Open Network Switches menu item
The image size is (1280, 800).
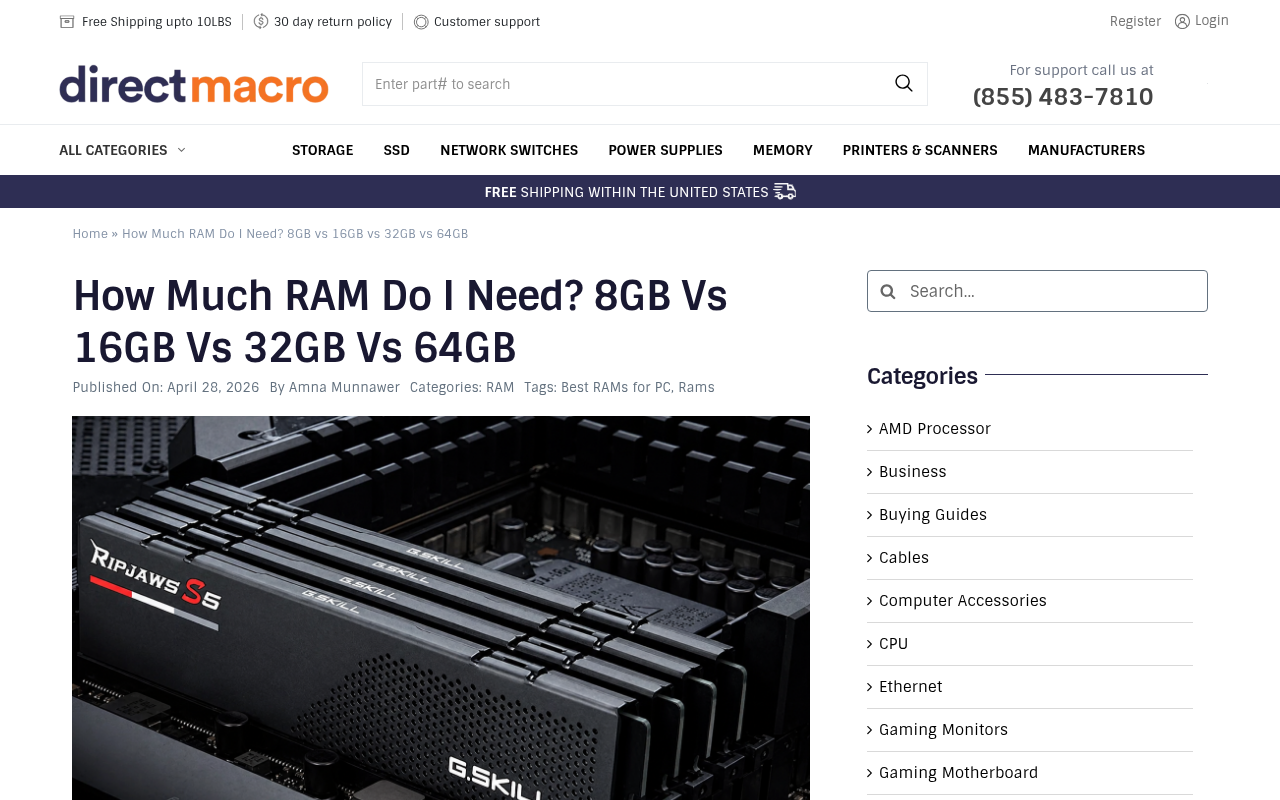click(x=509, y=150)
